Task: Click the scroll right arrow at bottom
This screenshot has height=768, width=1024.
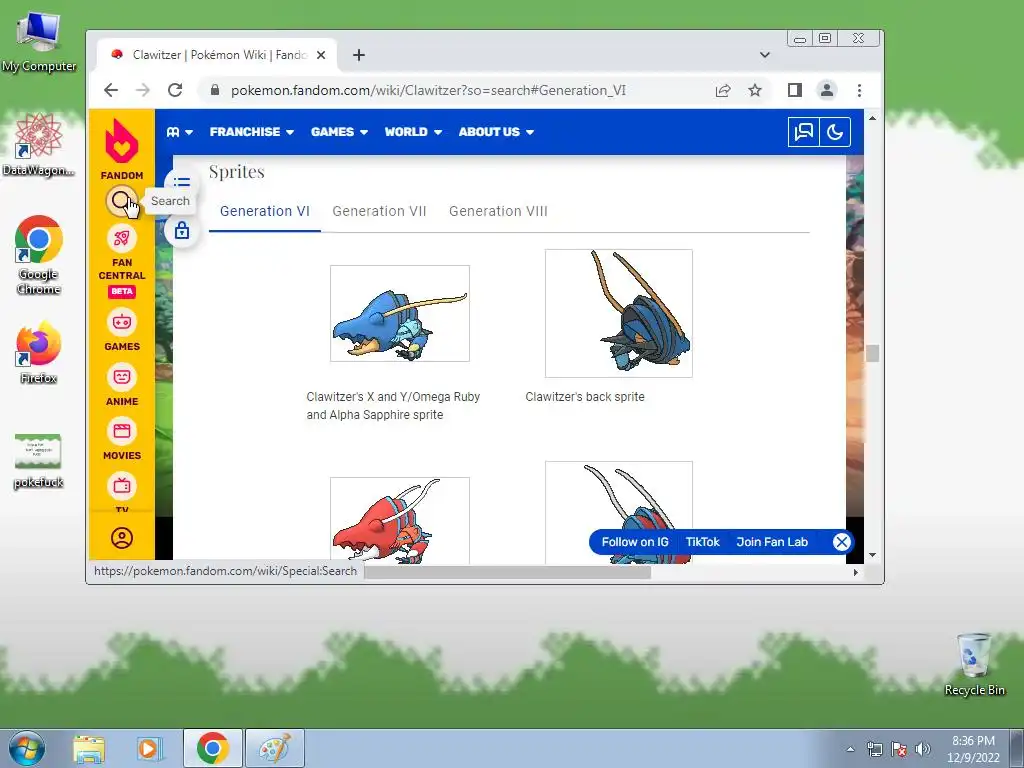Action: [856, 572]
